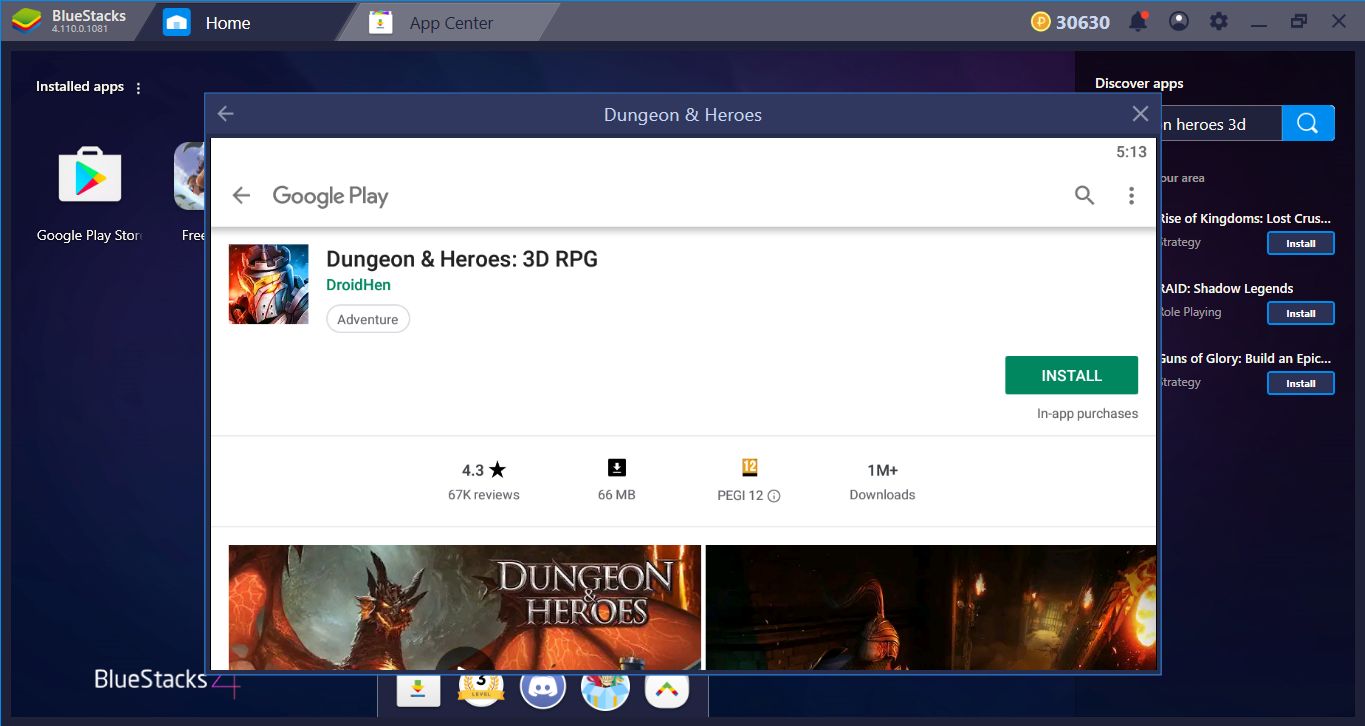1365x726 pixels.
Task: Open the DroidHen developer link
Action: pos(358,285)
